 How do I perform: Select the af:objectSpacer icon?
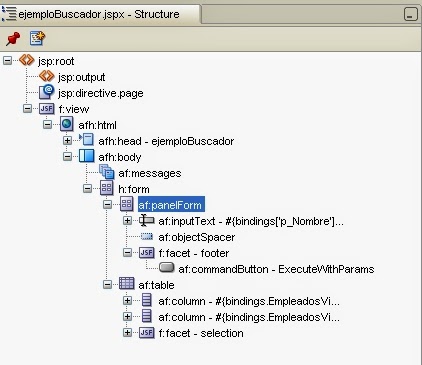point(147,237)
